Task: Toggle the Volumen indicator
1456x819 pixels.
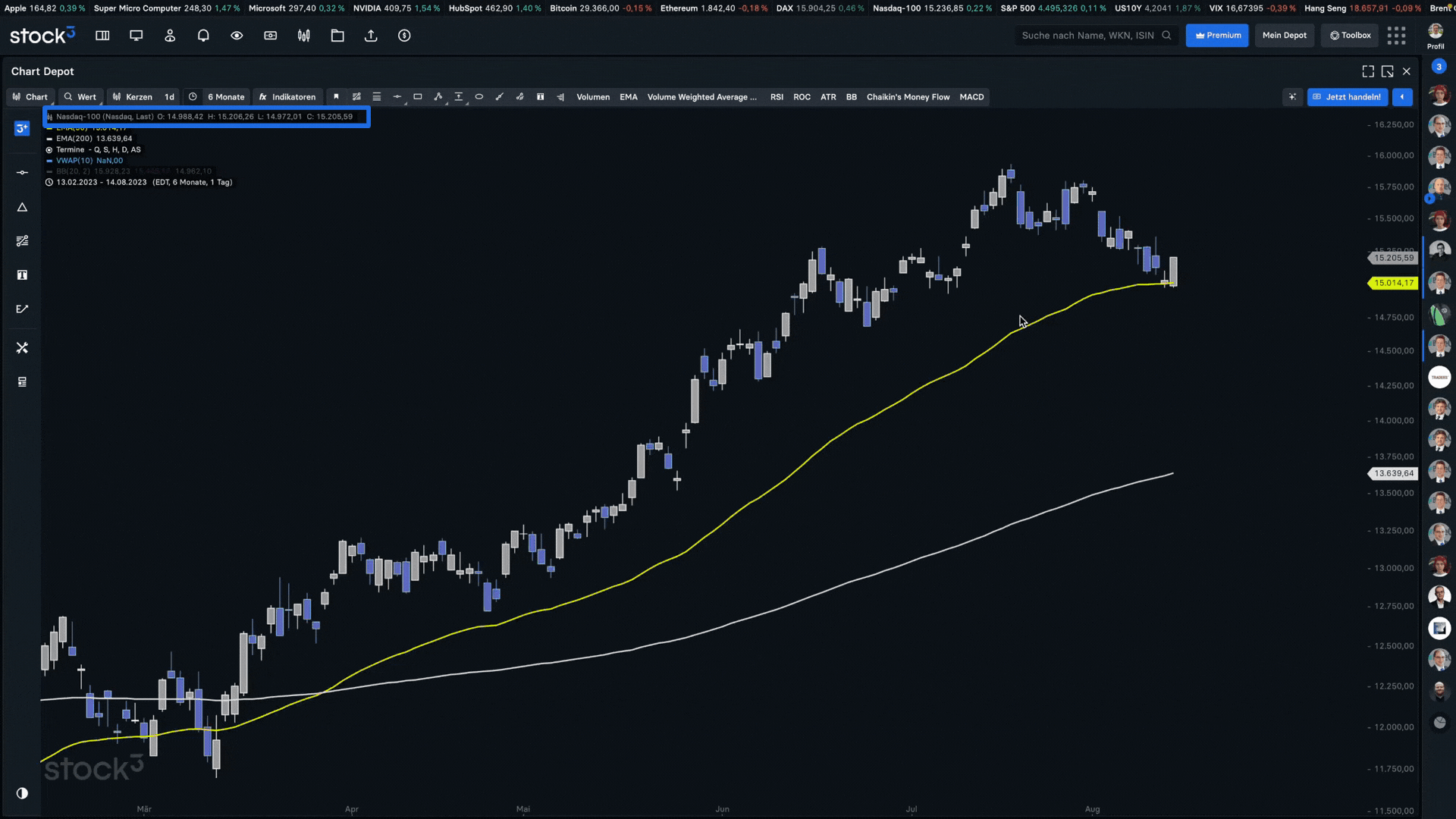Action: (593, 97)
